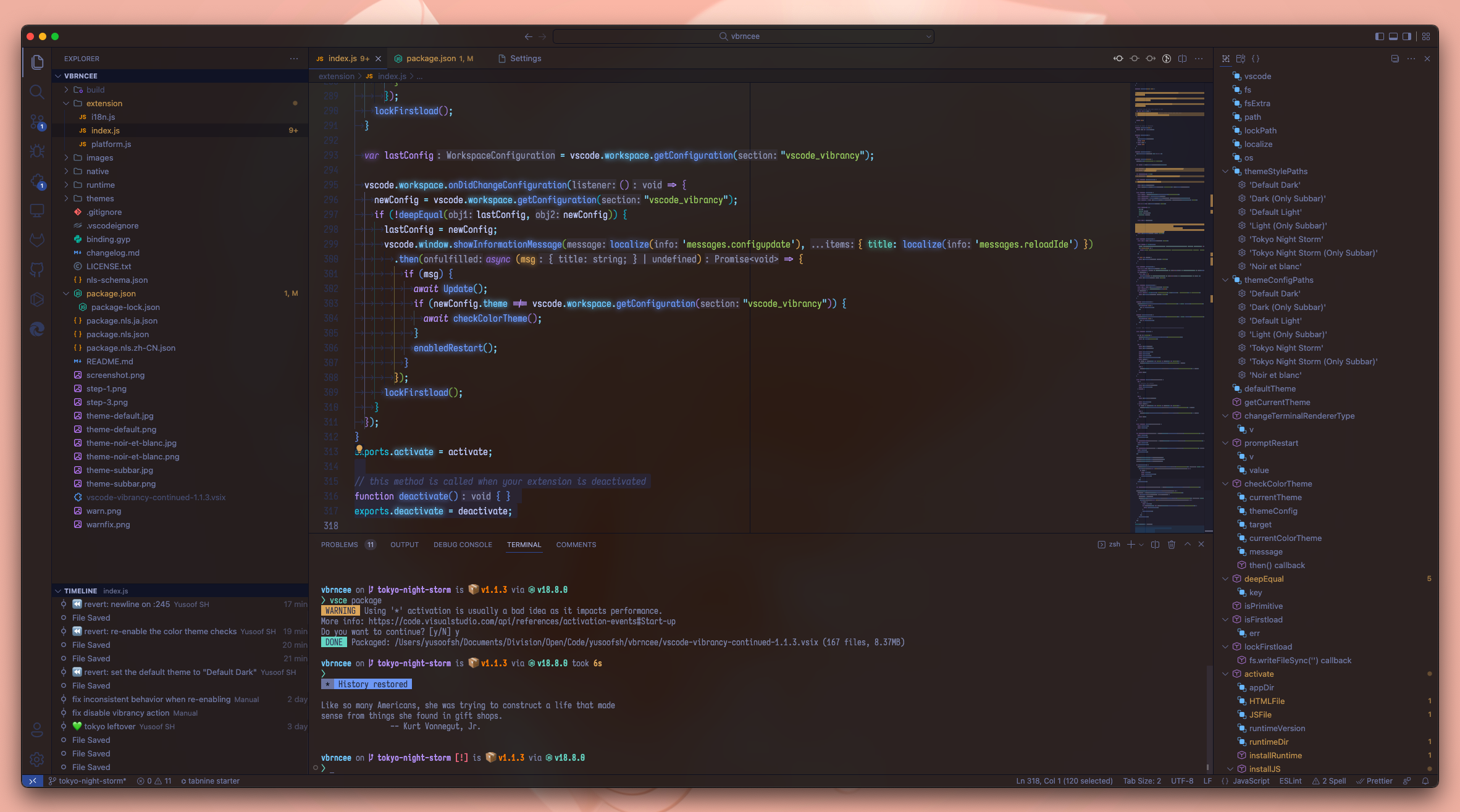Split the terminal panel
Image resolution: width=1460 pixels, height=812 pixels.
point(1155,545)
